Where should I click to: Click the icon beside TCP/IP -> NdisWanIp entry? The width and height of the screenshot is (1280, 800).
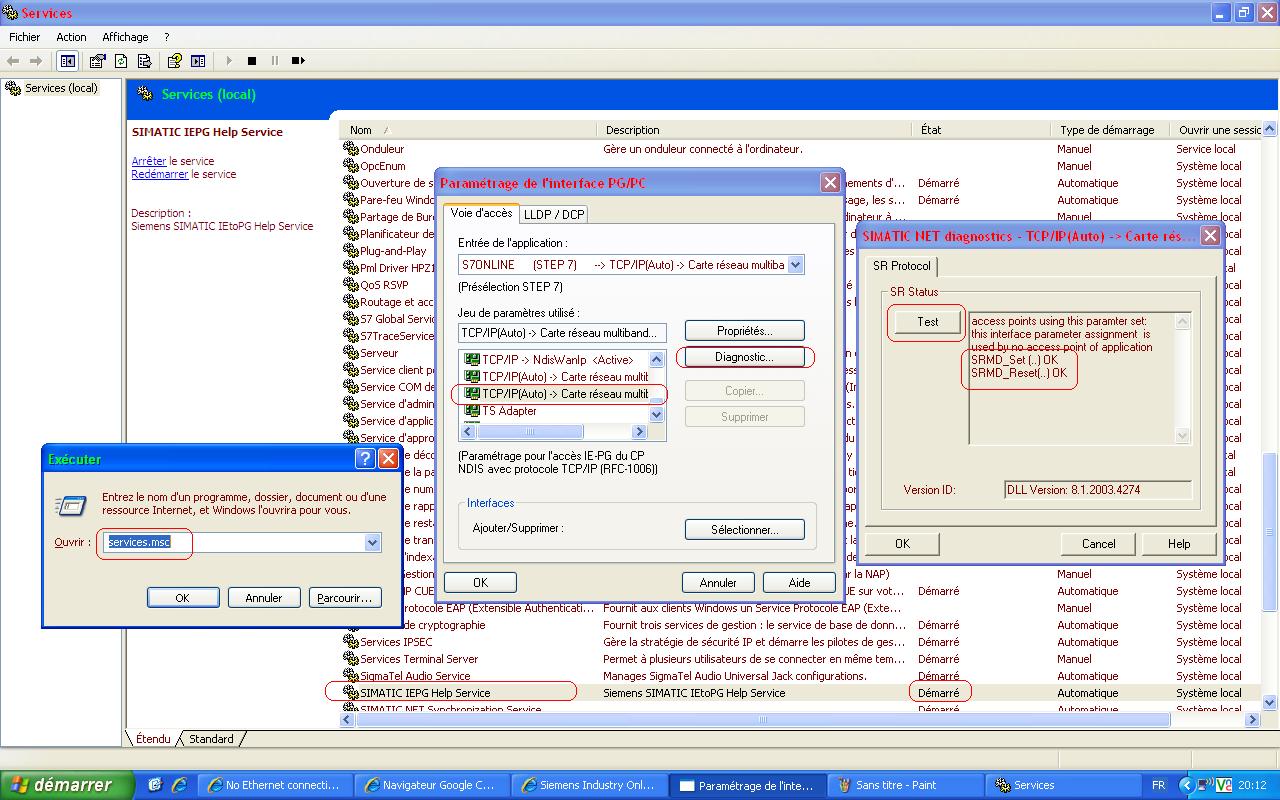click(x=471, y=359)
